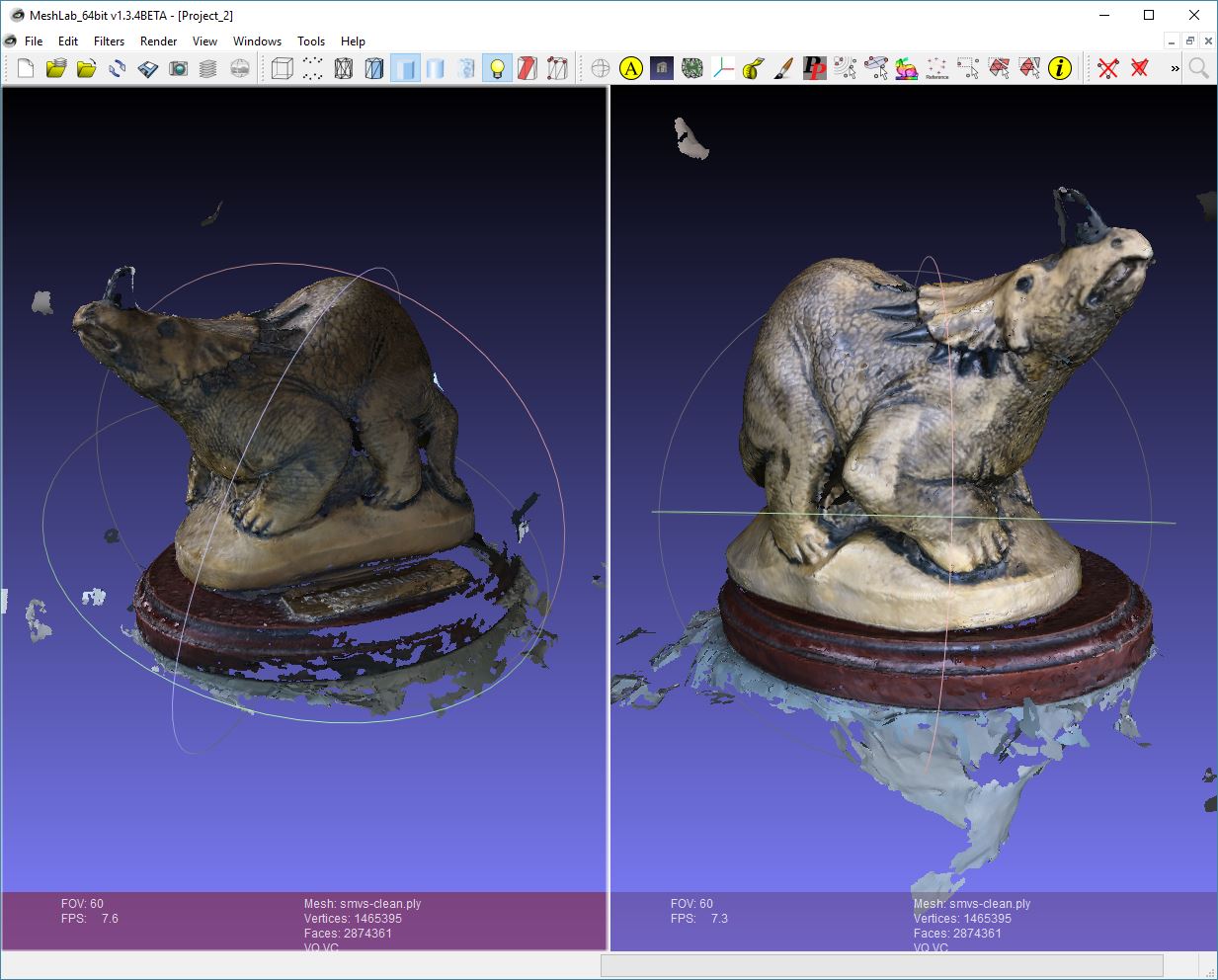Reload the current mesh
1218x980 pixels.
pos(118,68)
